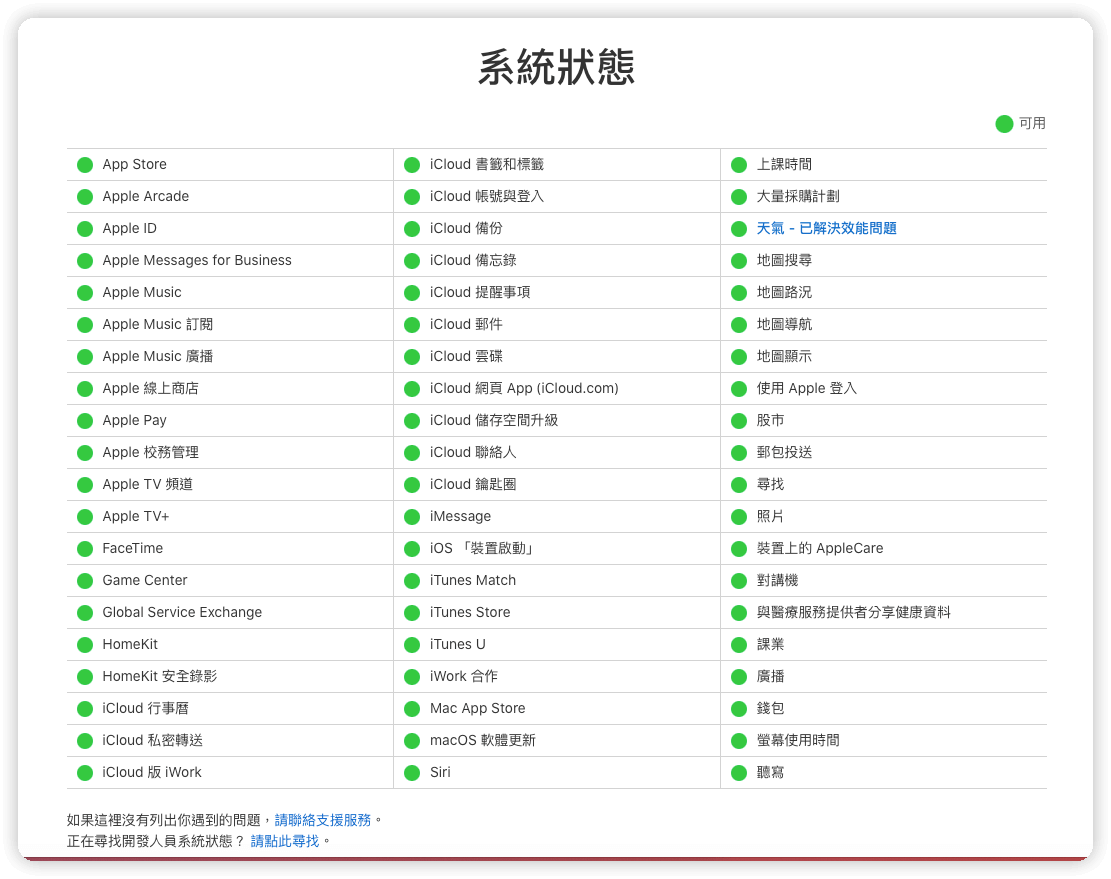Click the iCloud 版 iWork label
This screenshot has height=879, width=1111.
point(152,772)
